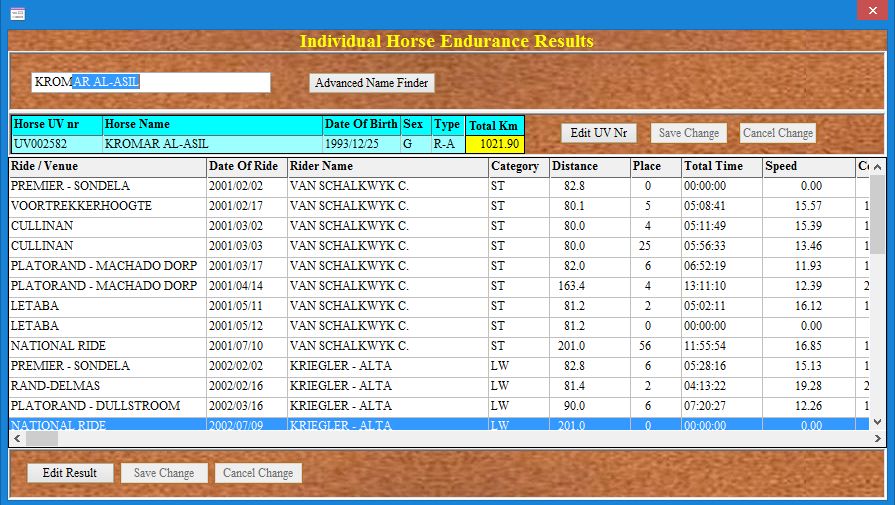
Task: Click the horse name search field
Action: (x=150, y=82)
